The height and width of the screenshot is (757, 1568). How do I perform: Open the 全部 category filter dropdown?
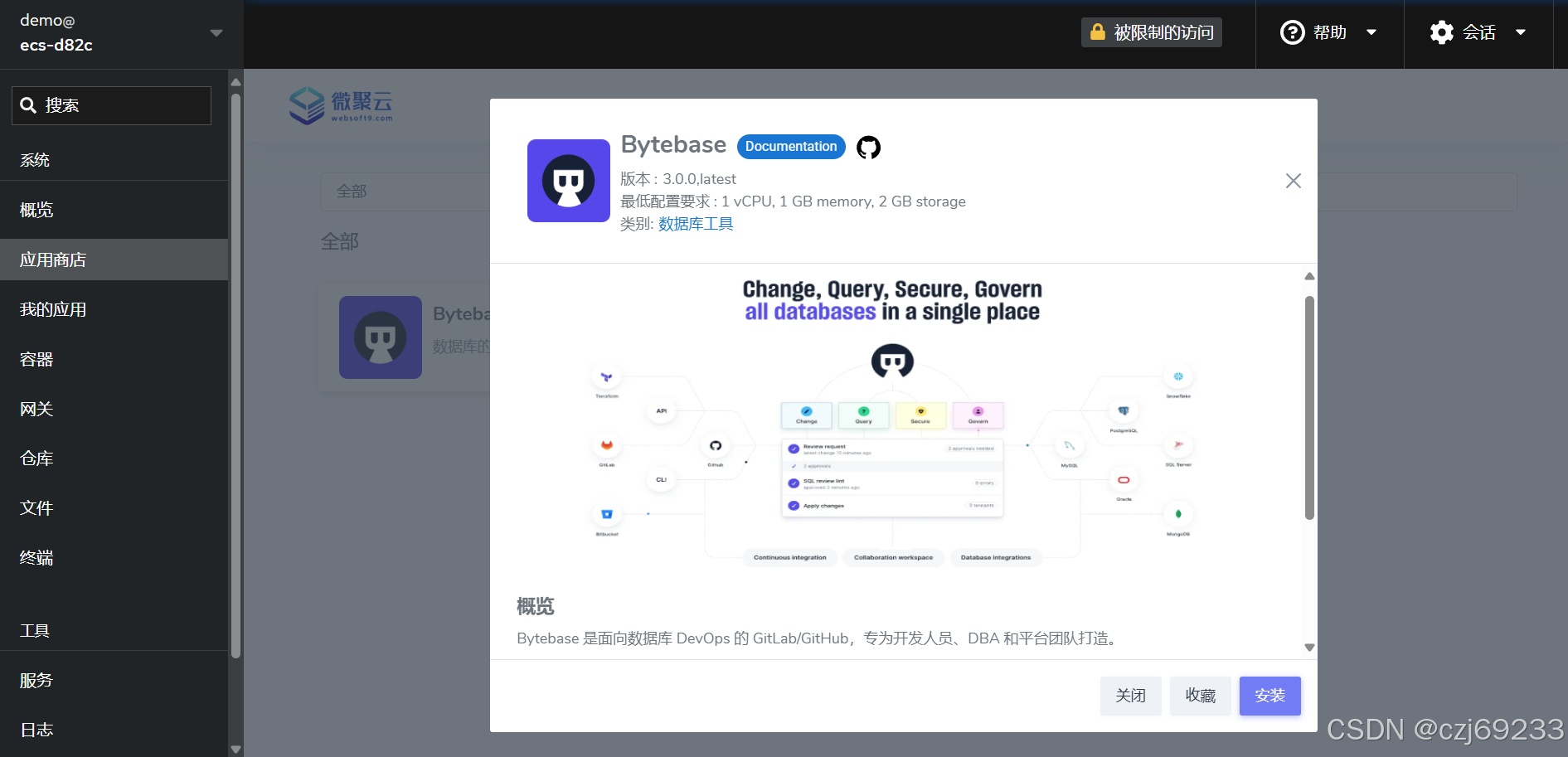405,192
